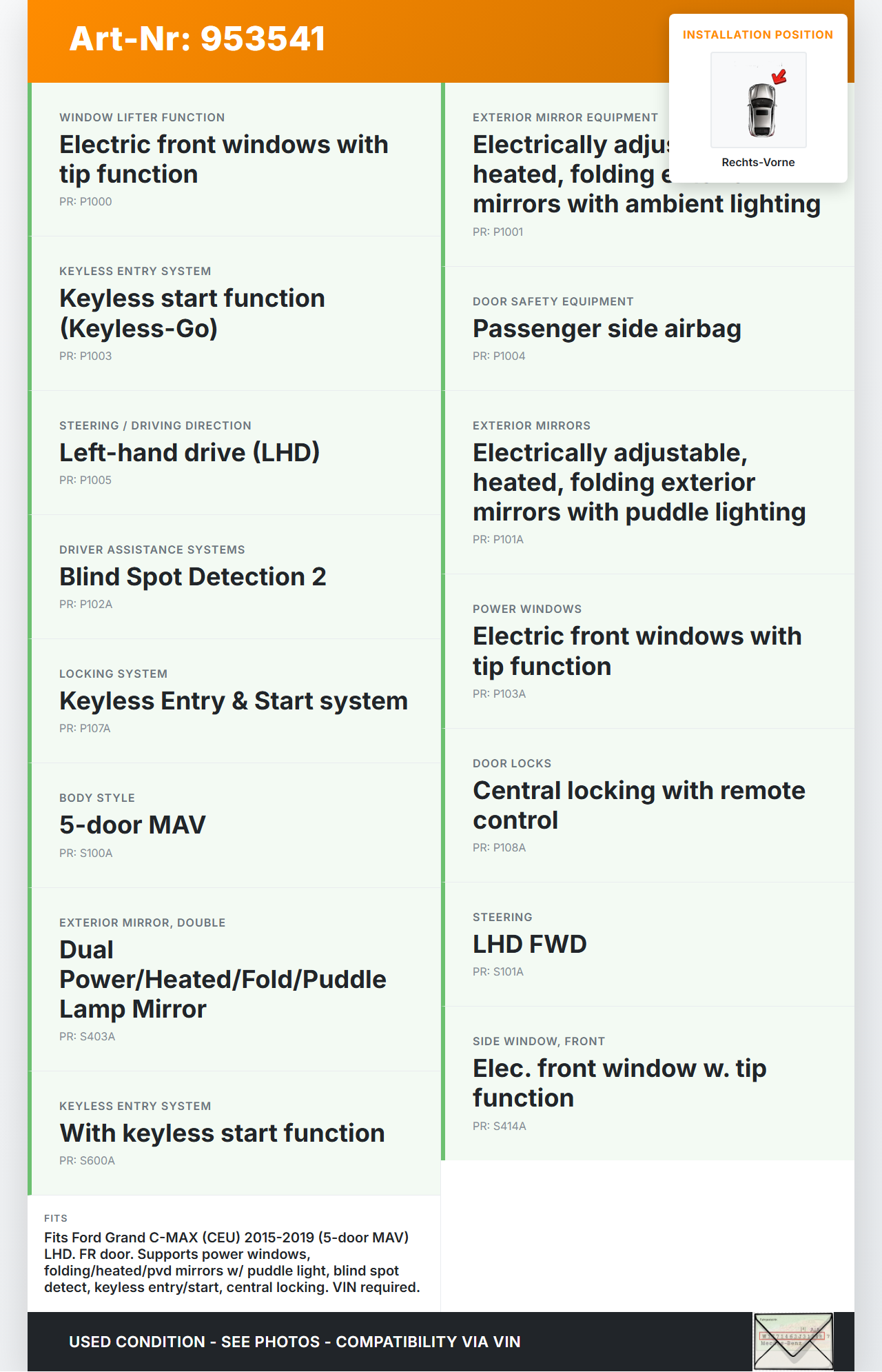Select Left-hand drive (LHD) specification
The height and width of the screenshot is (1372, 882).
pyautogui.click(x=189, y=453)
